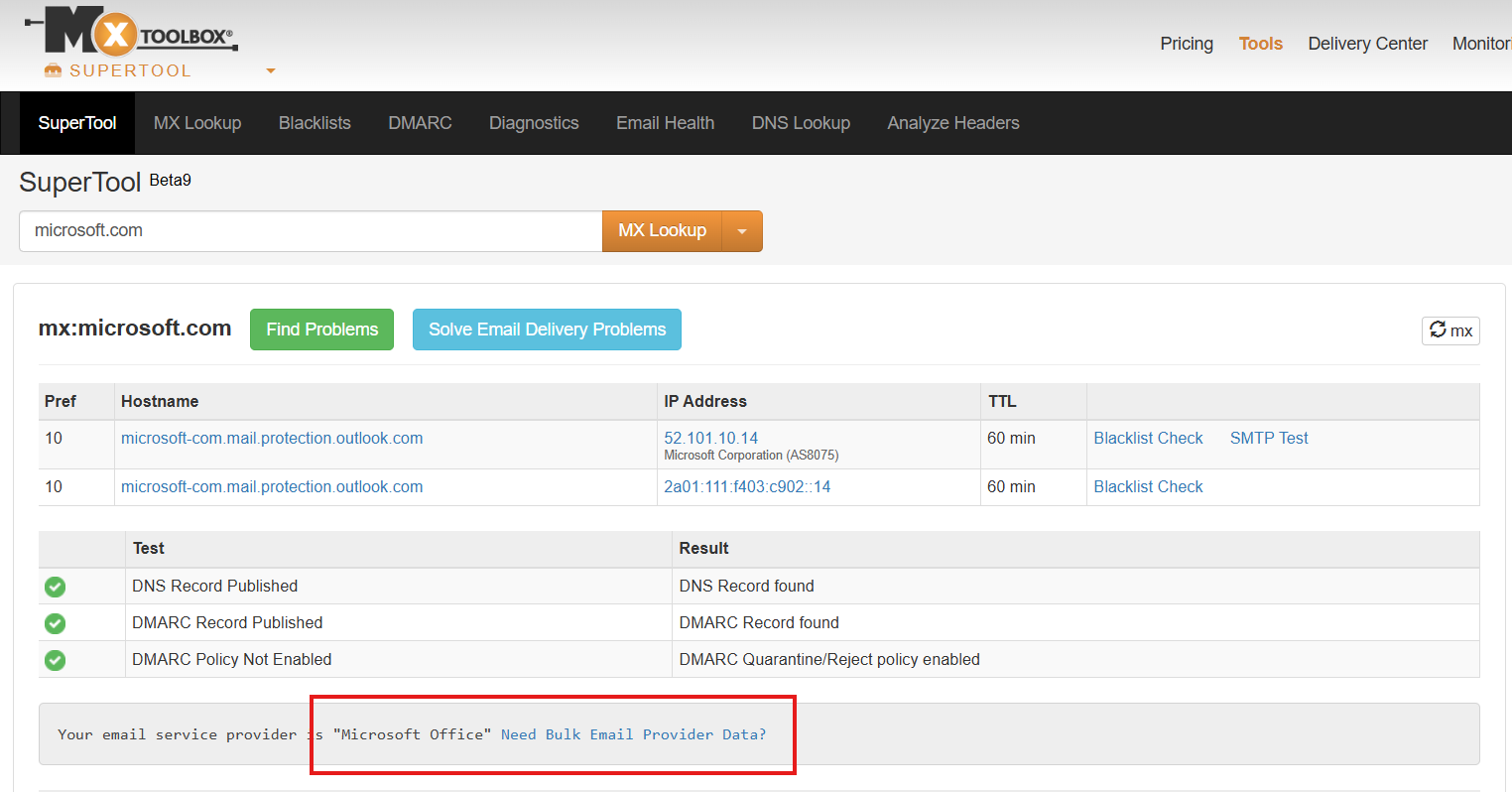Image resolution: width=1512 pixels, height=792 pixels.
Task: Open the Pricing page
Action: tap(1187, 44)
